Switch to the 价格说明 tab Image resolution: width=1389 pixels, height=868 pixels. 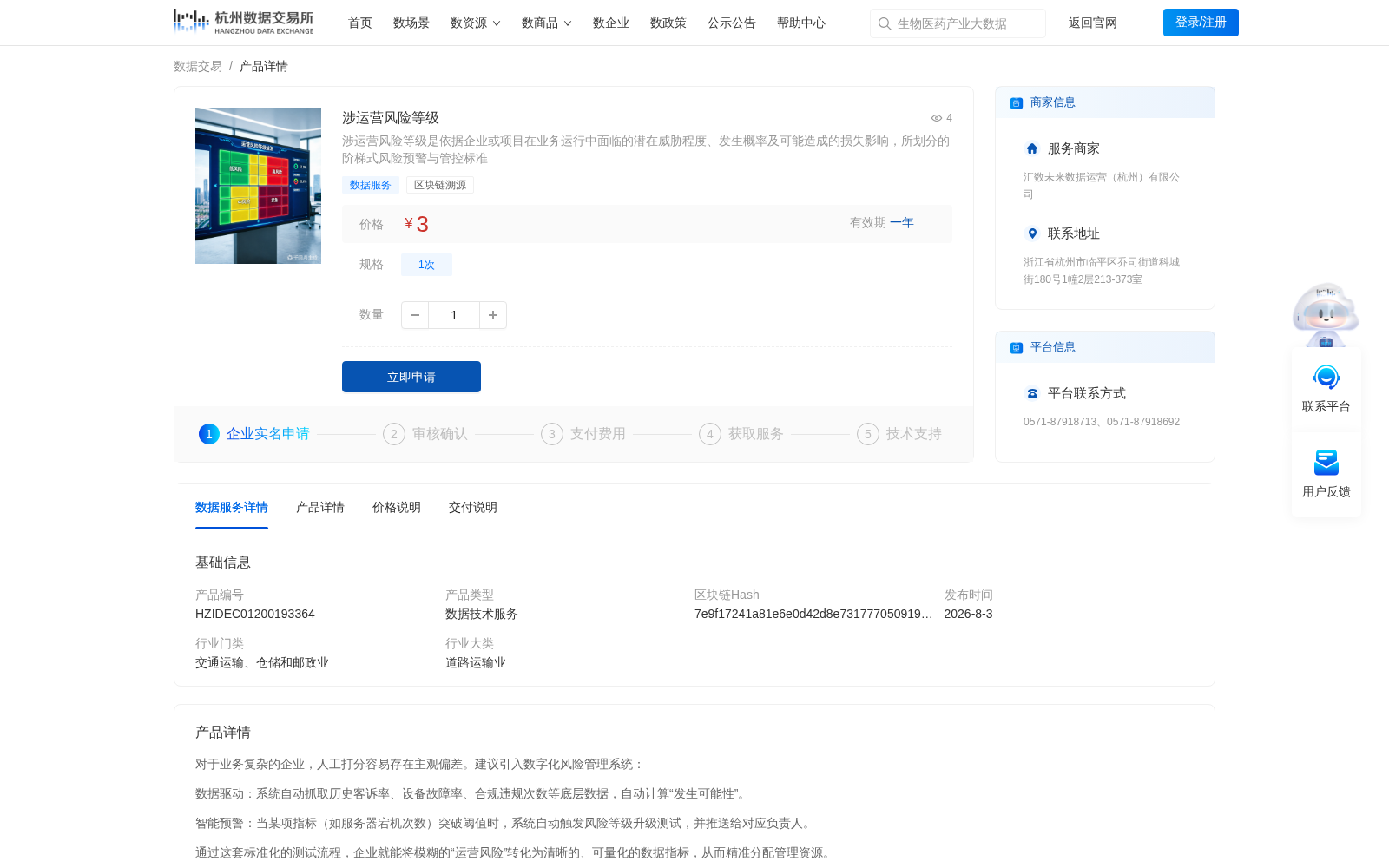pos(397,507)
